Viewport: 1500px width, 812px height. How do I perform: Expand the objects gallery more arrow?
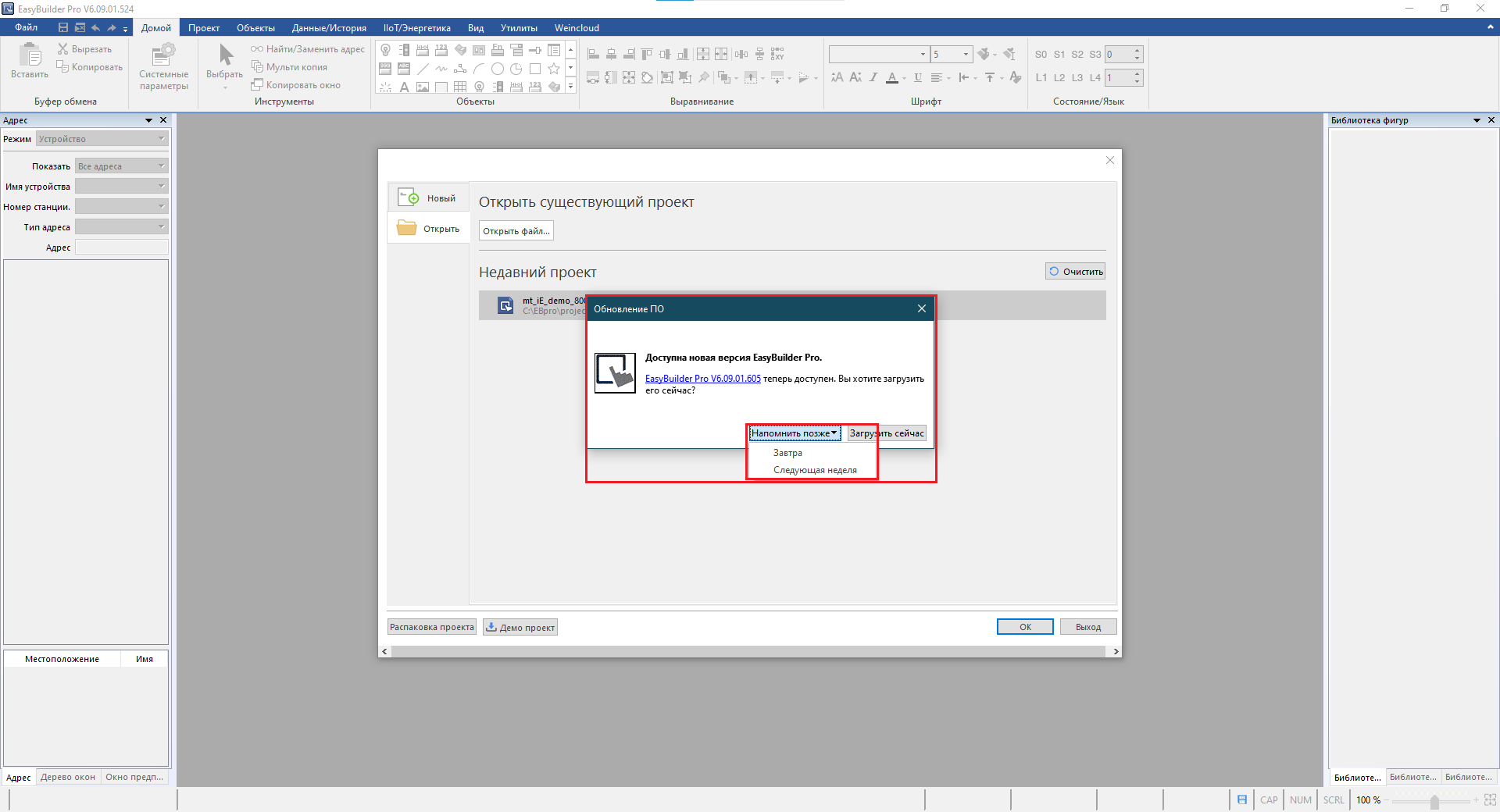click(571, 86)
